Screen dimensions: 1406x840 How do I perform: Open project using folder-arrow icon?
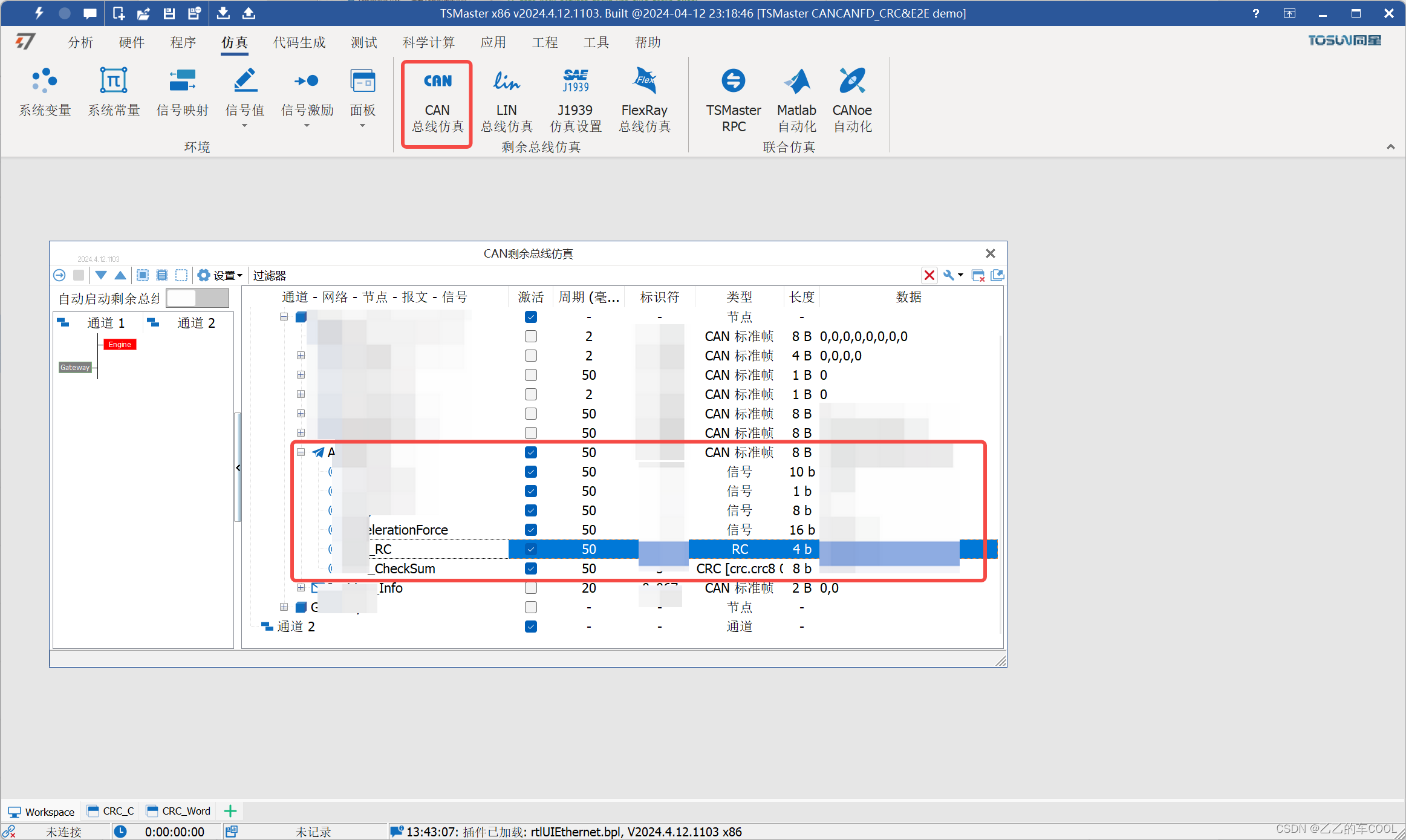(x=143, y=13)
